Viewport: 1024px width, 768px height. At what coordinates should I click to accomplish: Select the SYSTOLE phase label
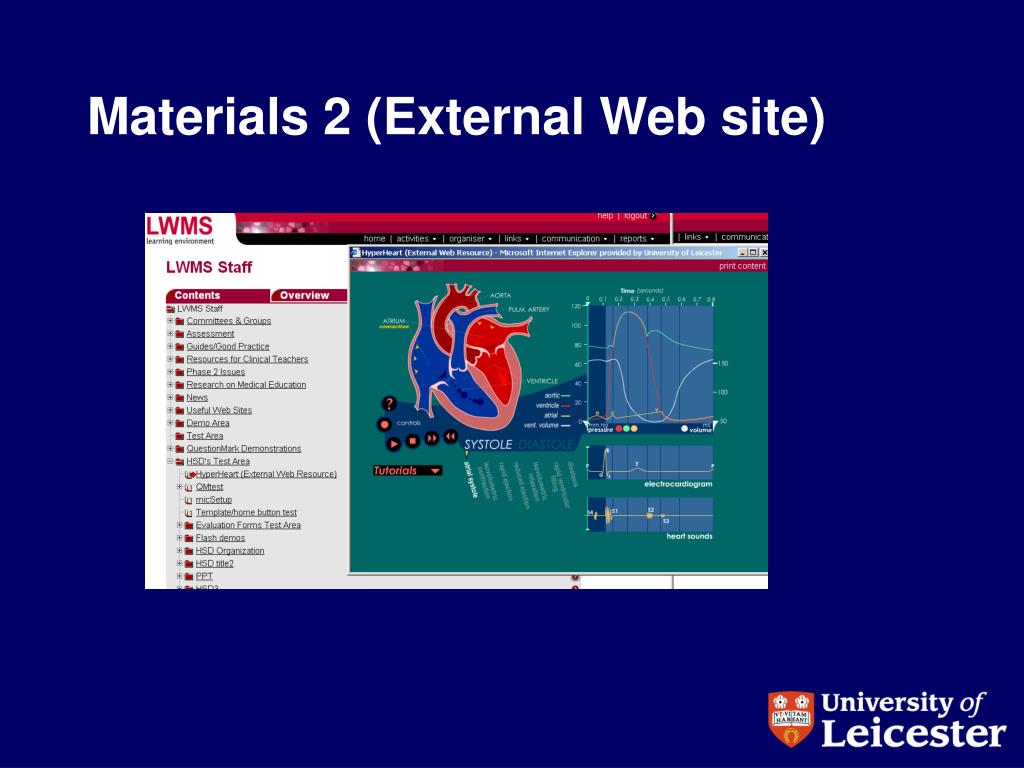coord(488,445)
